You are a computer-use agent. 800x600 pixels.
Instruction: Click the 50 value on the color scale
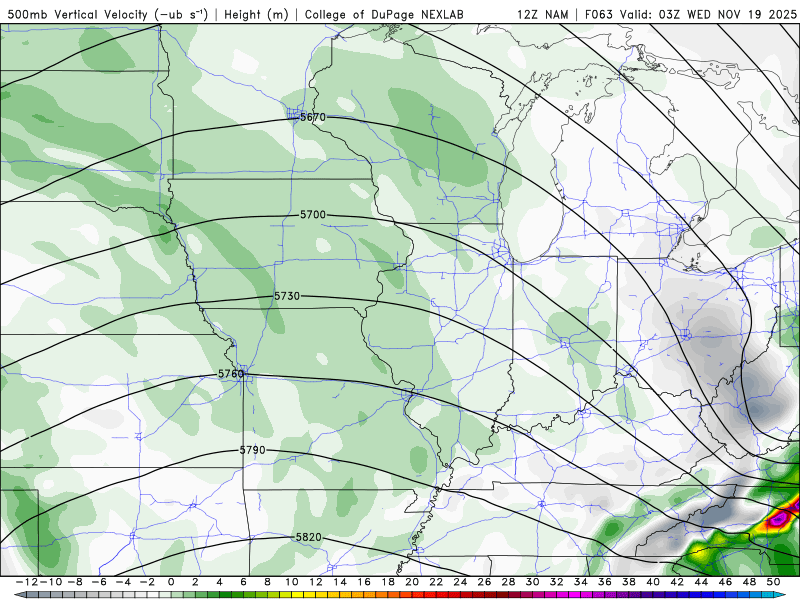(773, 582)
